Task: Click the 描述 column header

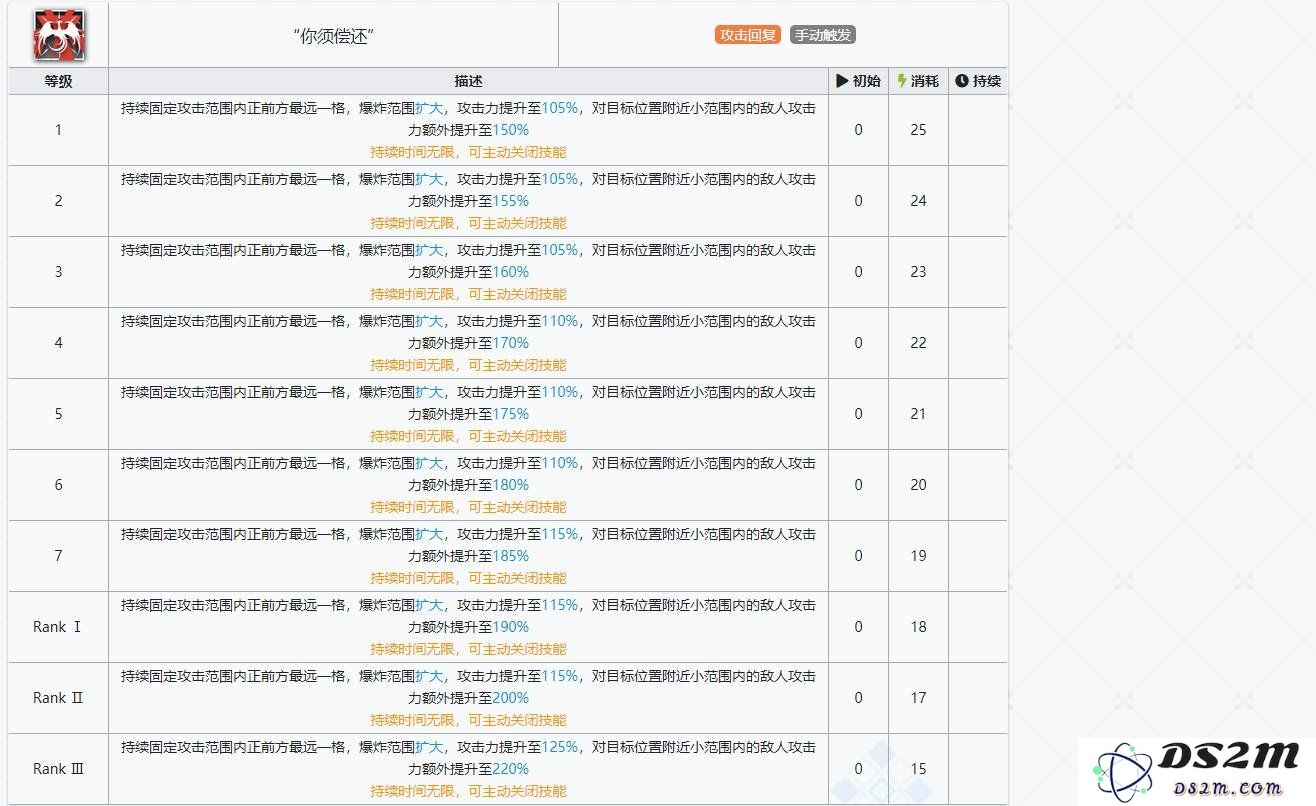Action: [x=468, y=81]
